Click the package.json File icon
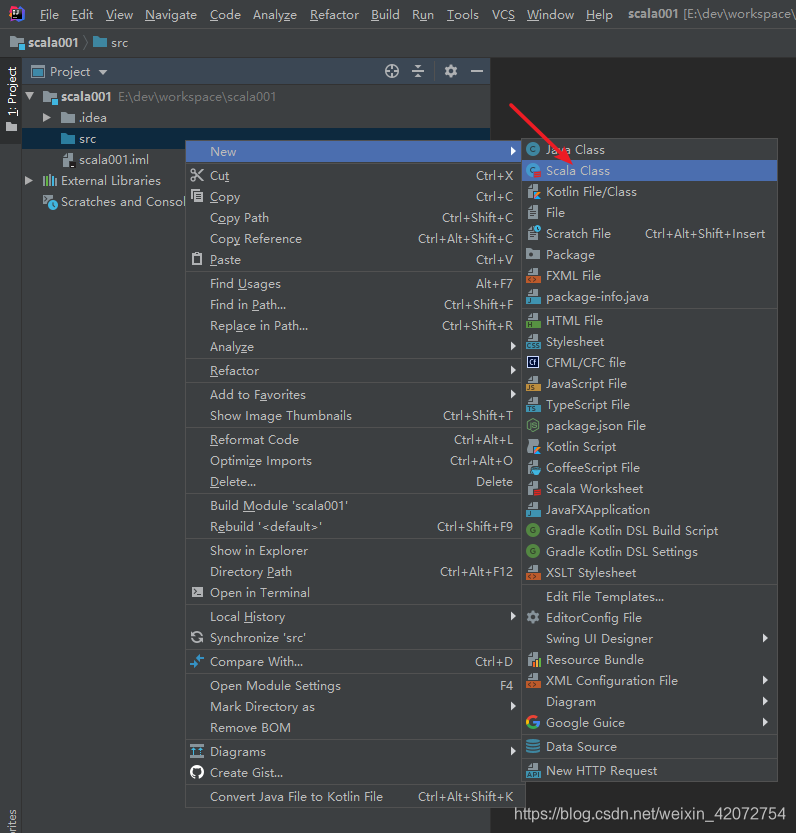This screenshot has width=796, height=833. 533,426
